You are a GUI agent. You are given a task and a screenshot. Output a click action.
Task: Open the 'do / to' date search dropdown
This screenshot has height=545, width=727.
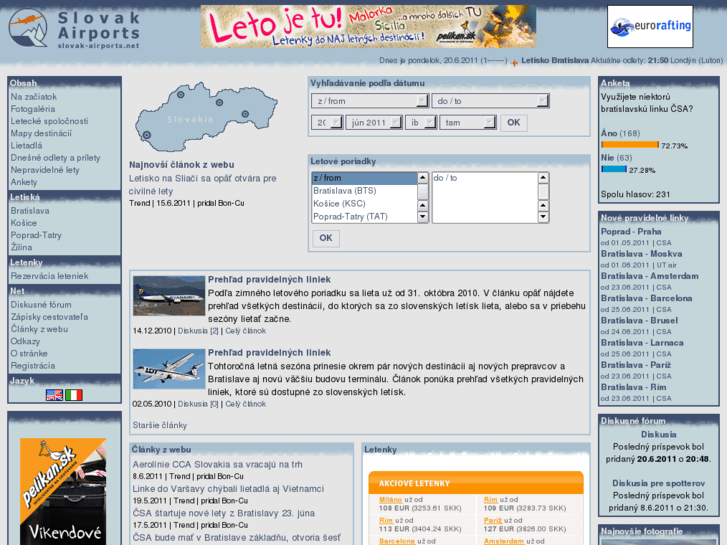pos(491,101)
